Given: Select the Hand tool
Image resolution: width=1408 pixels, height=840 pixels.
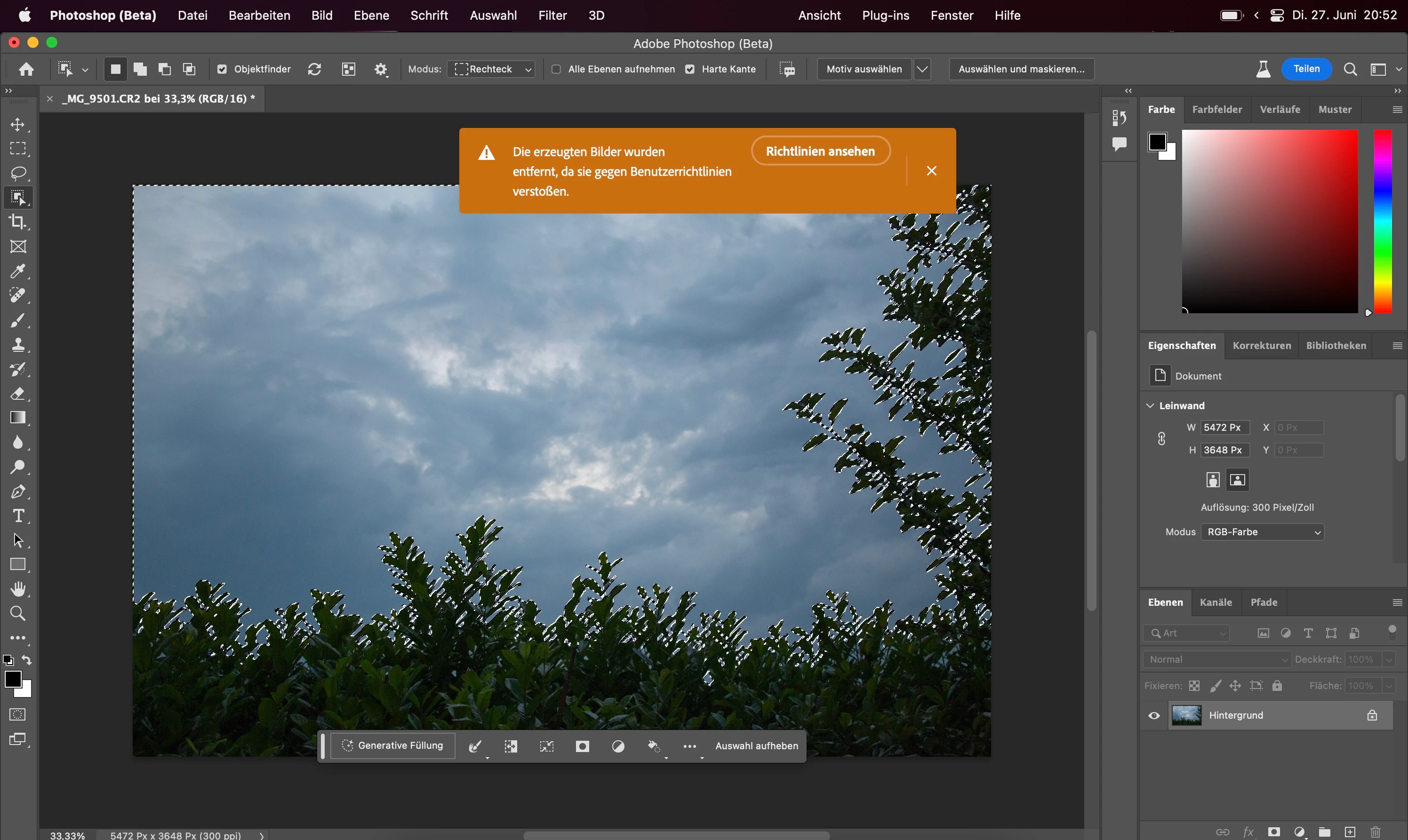Looking at the screenshot, I should coord(18,589).
